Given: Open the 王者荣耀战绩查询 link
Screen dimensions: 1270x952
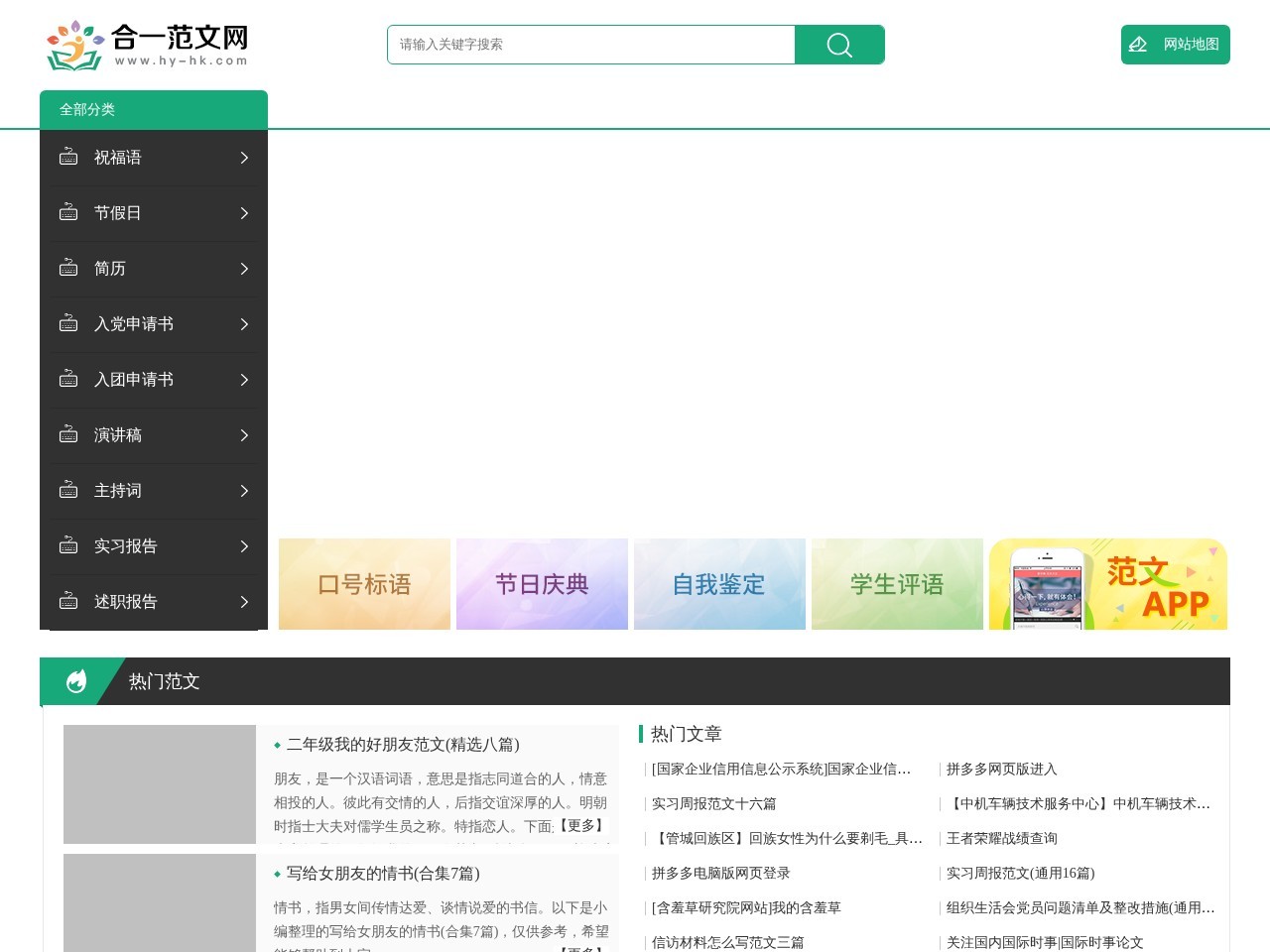Looking at the screenshot, I should [1001, 839].
